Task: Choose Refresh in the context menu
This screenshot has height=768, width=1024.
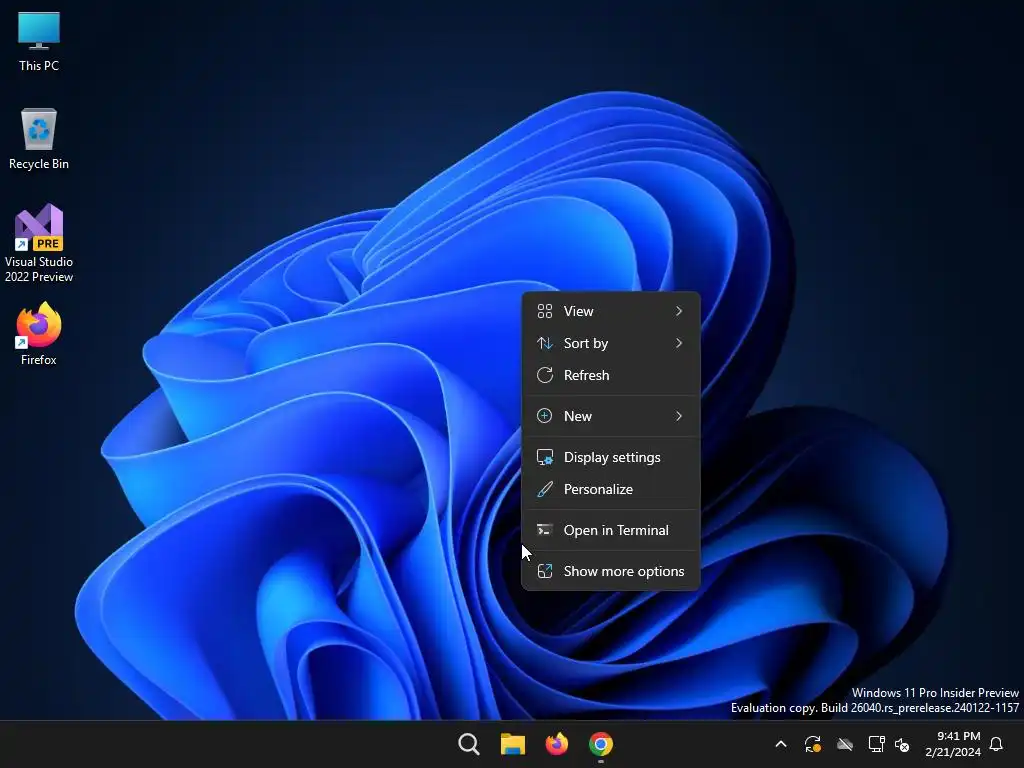Action: 611,375
